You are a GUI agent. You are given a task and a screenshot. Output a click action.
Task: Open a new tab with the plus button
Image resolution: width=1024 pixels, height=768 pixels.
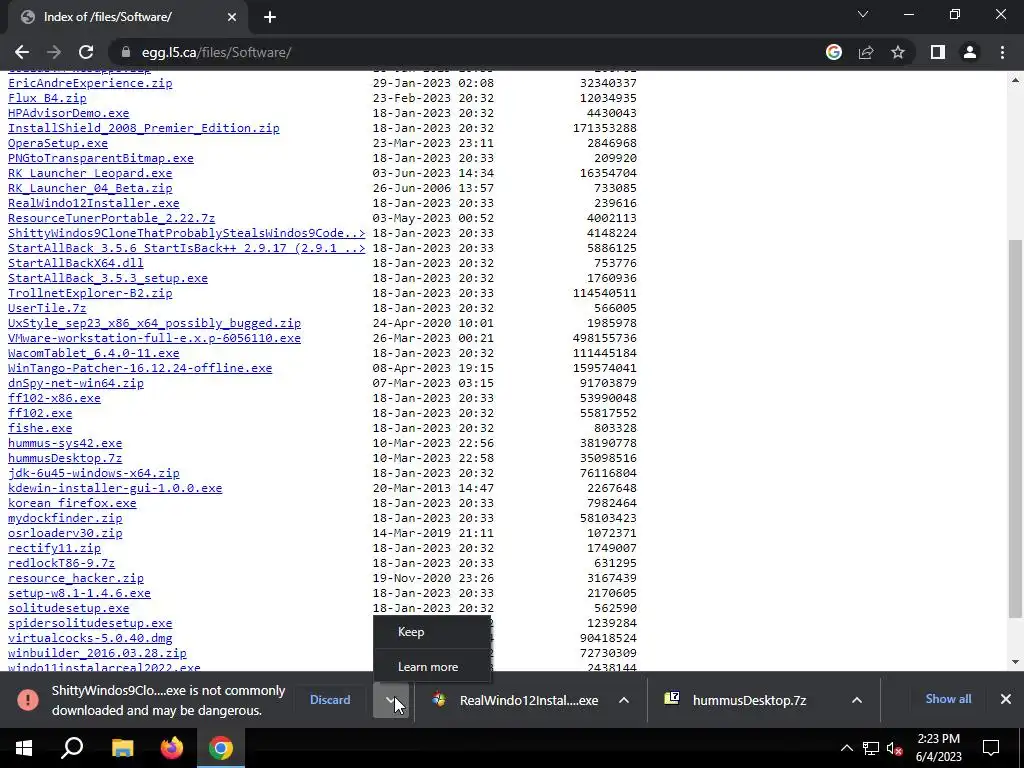[270, 17]
